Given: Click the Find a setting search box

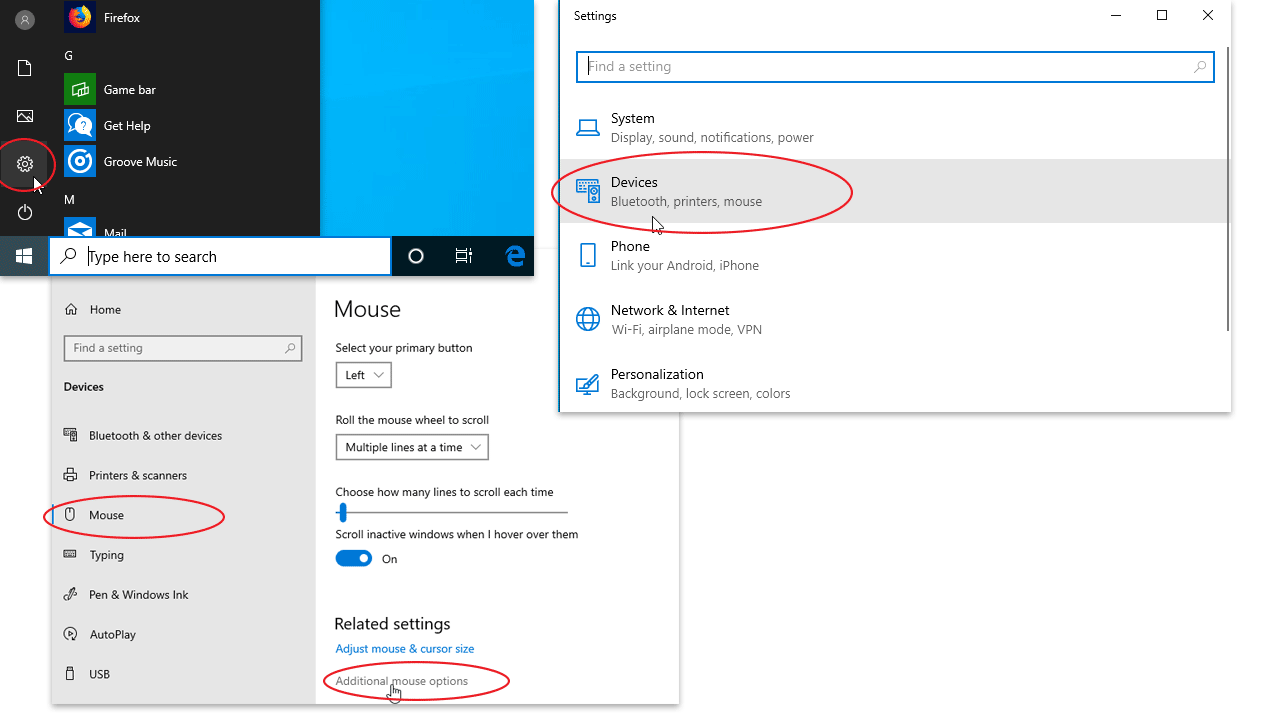Looking at the screenshot, I should [895, 66].
